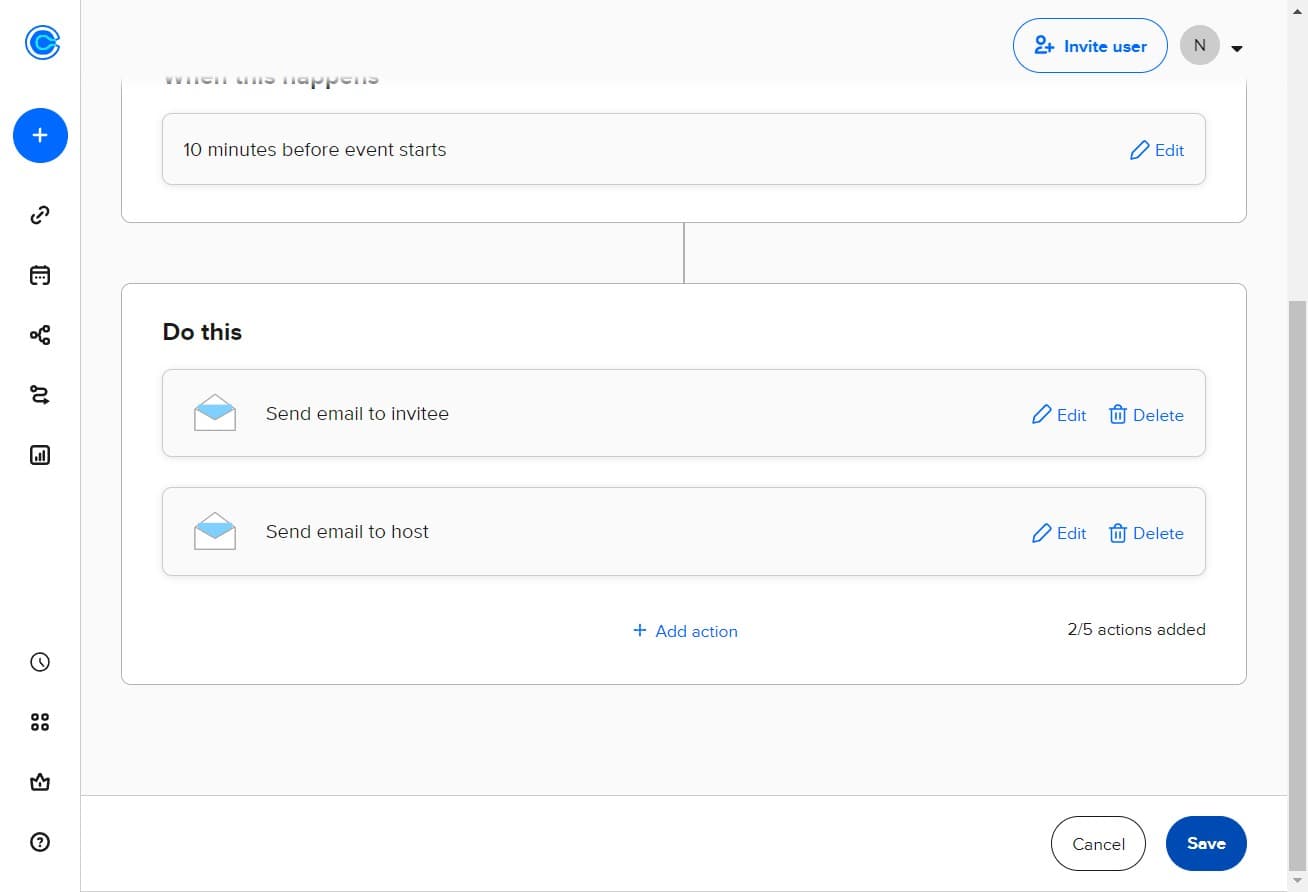Open Meetings calendar icon in sidebar
This screenshot has width=1308, height=892.
[x=40, y=275]
